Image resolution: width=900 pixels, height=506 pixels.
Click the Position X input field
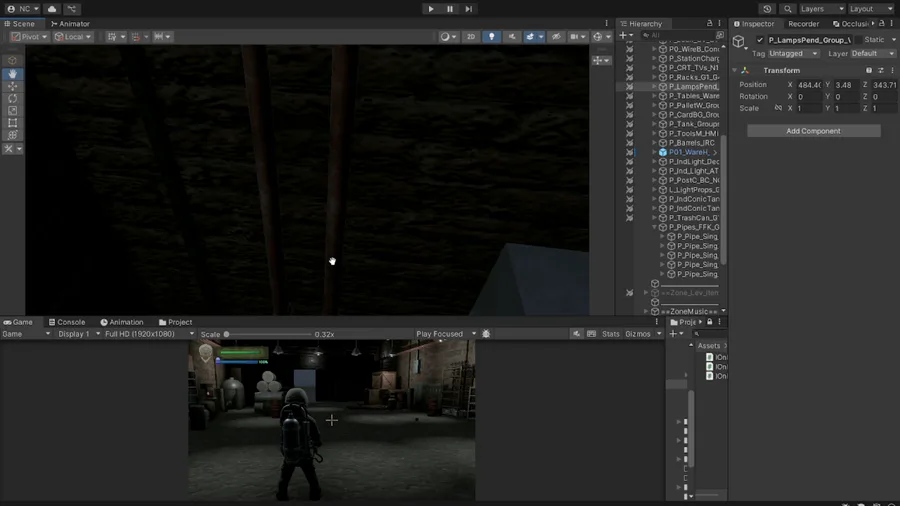(809, 85)
